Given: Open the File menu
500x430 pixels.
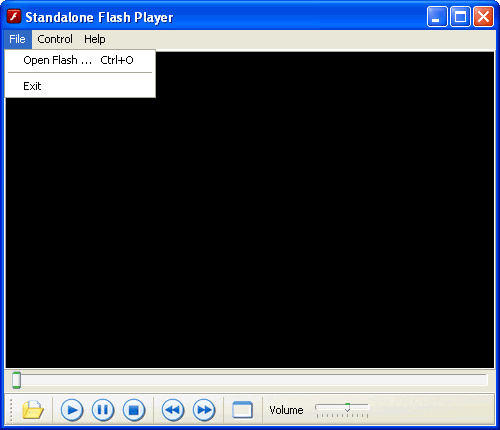Looking at the screenshot, I should (18, 39).
